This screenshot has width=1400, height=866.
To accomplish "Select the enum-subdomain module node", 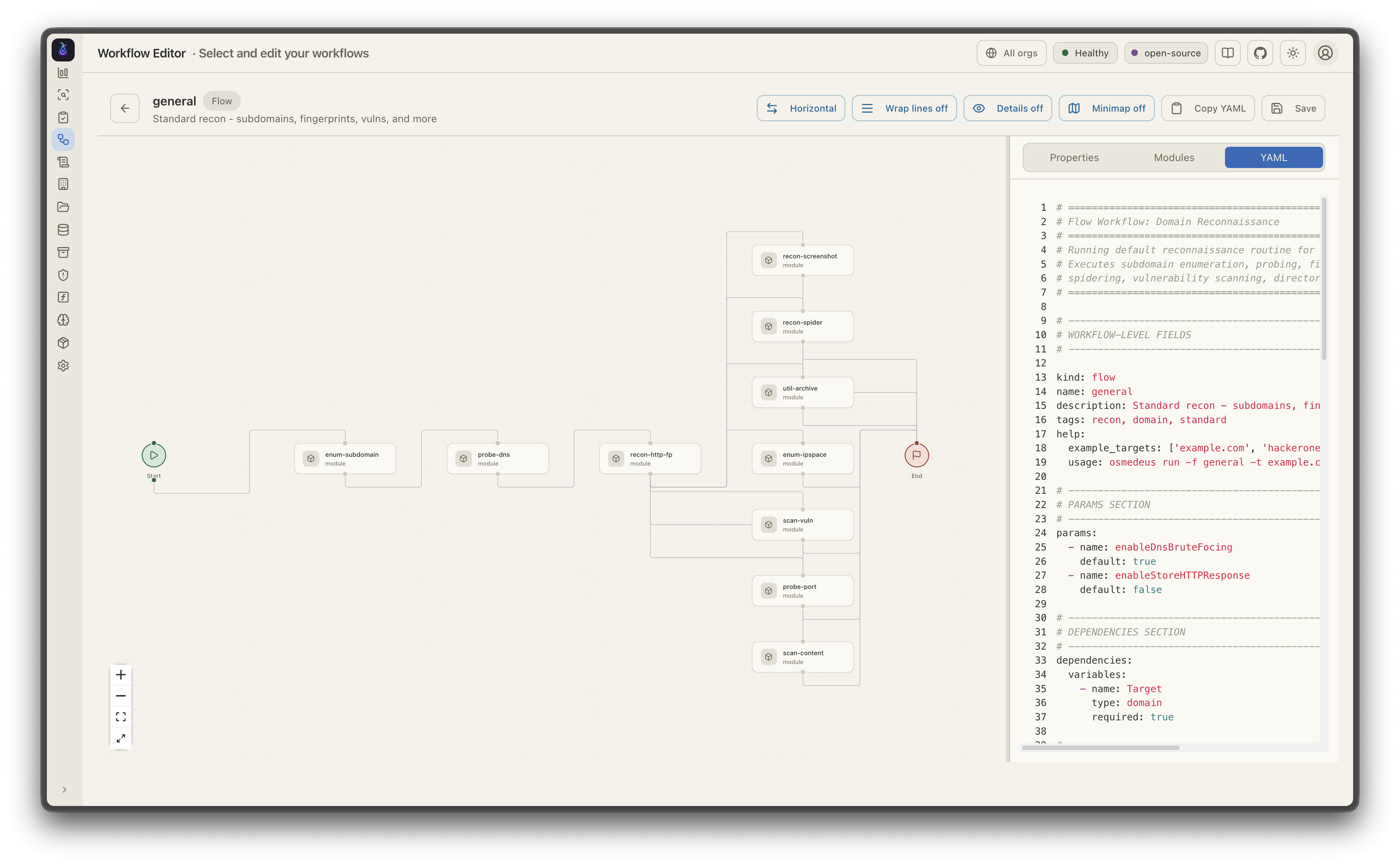I will [345, 458].
